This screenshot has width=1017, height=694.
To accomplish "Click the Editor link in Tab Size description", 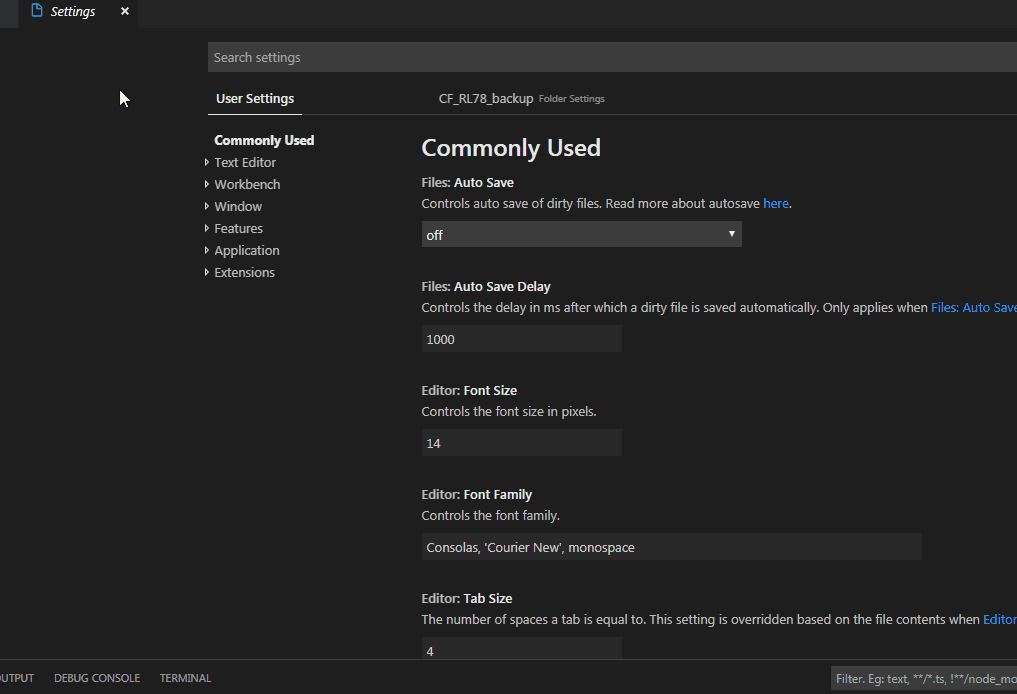I will point(999,619).
